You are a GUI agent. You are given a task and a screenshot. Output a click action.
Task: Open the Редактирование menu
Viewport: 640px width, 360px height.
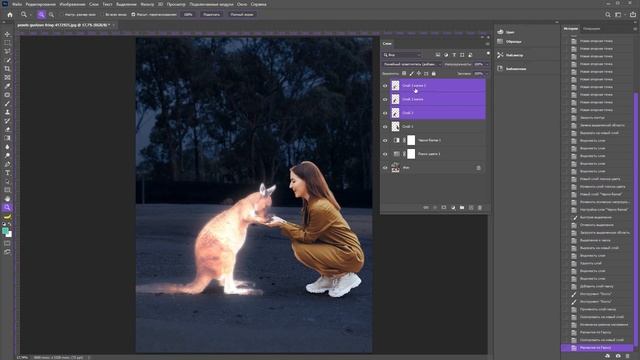pyautogui.click(x=40, y=4)
